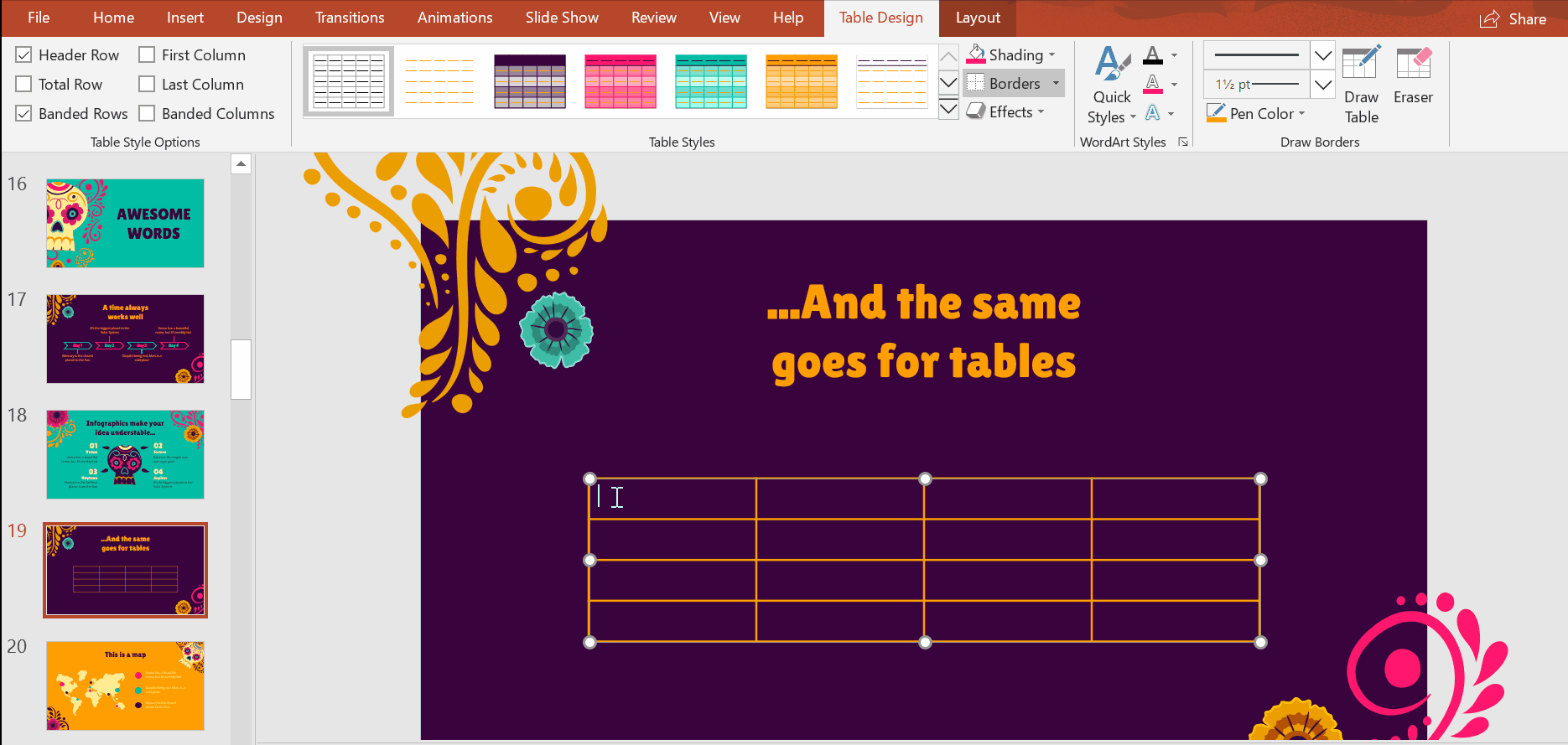Expand the Shading dropdown
Image resolution: width=1568 pixels, height=745 pixels.
(x=1051, y=55)
